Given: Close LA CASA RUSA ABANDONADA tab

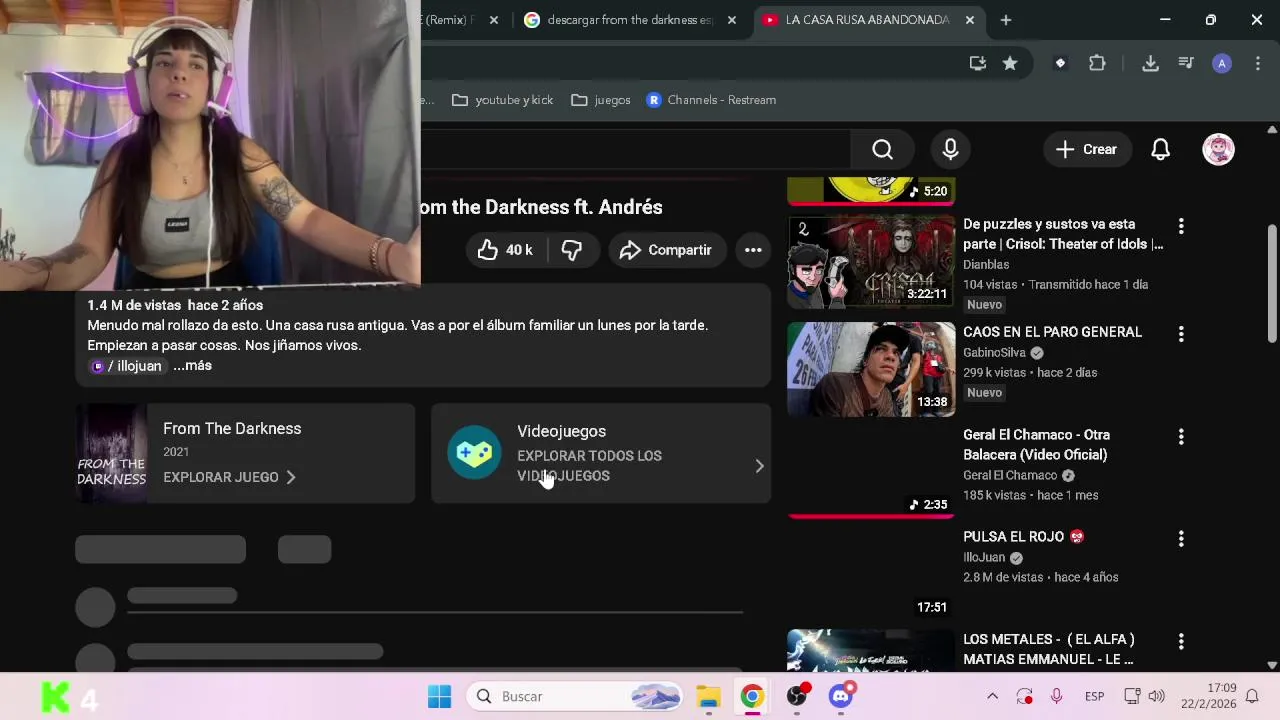Looking at the screenshot, I should click(969, 20).
